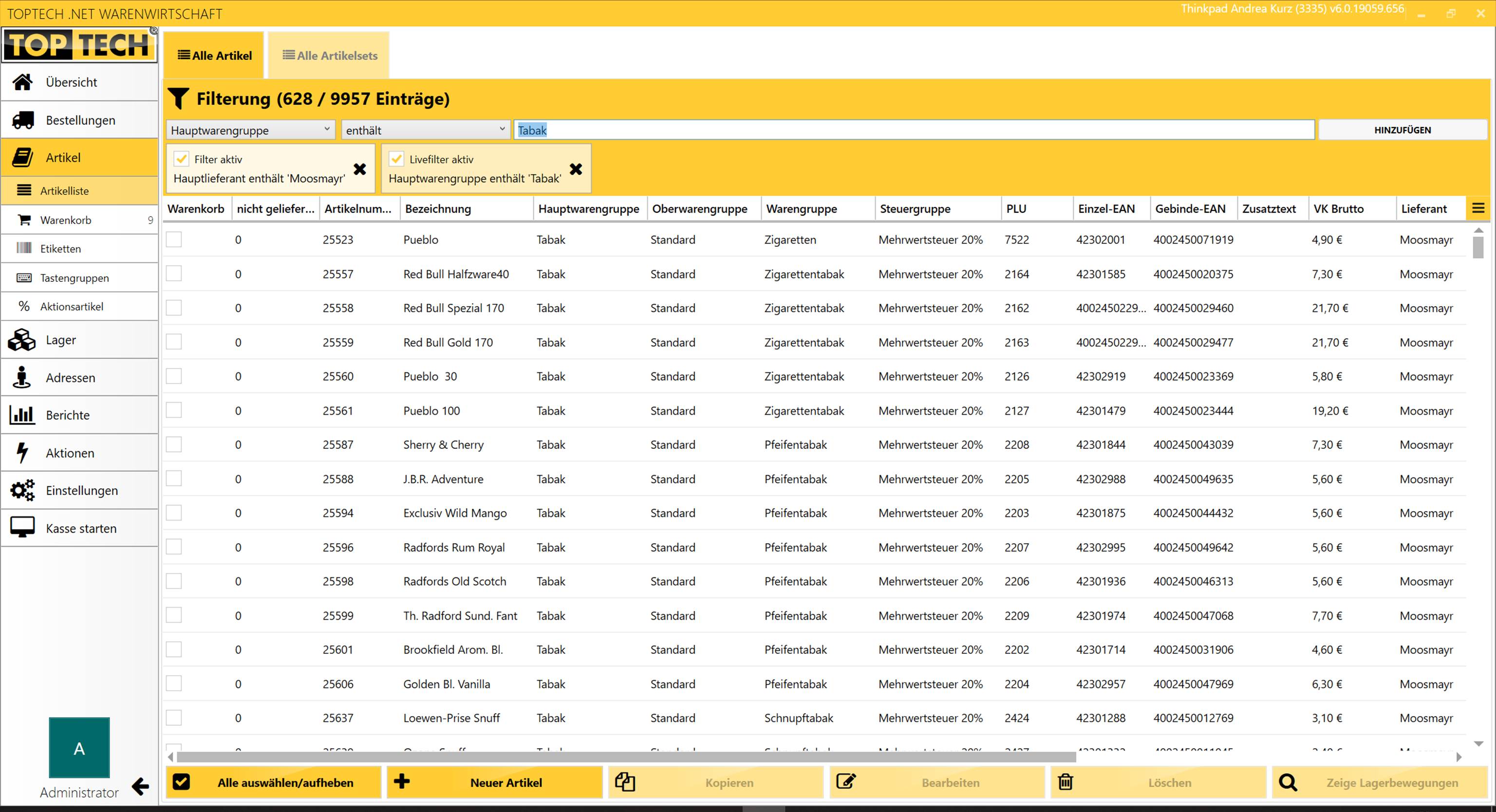Click the scroll down arrow of table
This screenshot has height=812, width=1496.
coord(1478,743)
